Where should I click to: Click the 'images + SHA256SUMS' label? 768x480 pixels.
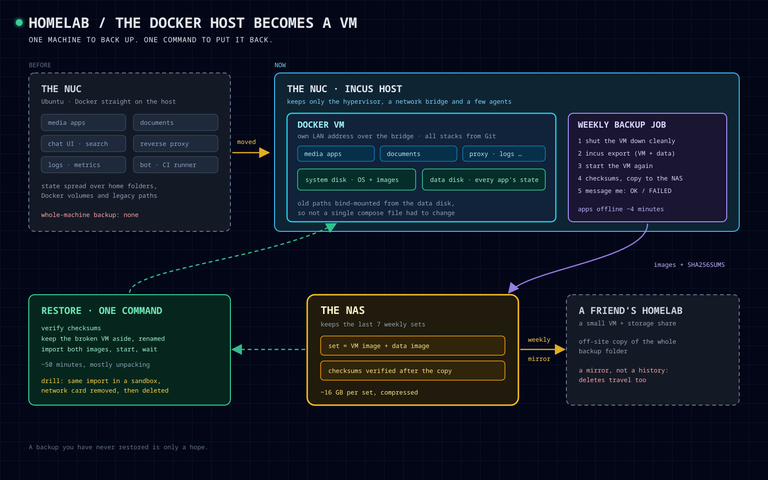689,265
